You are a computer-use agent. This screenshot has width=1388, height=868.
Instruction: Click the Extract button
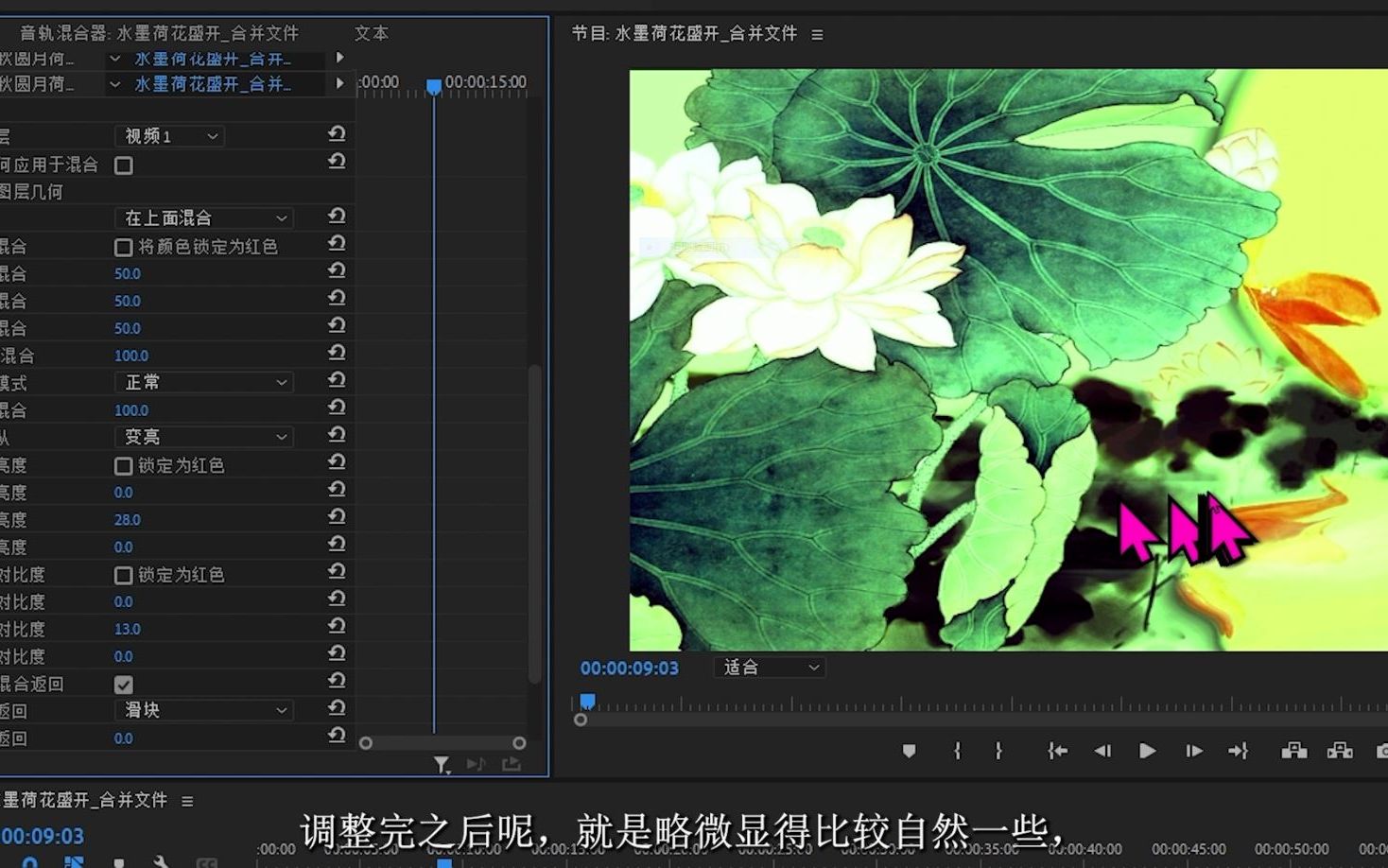point(1340,751)
